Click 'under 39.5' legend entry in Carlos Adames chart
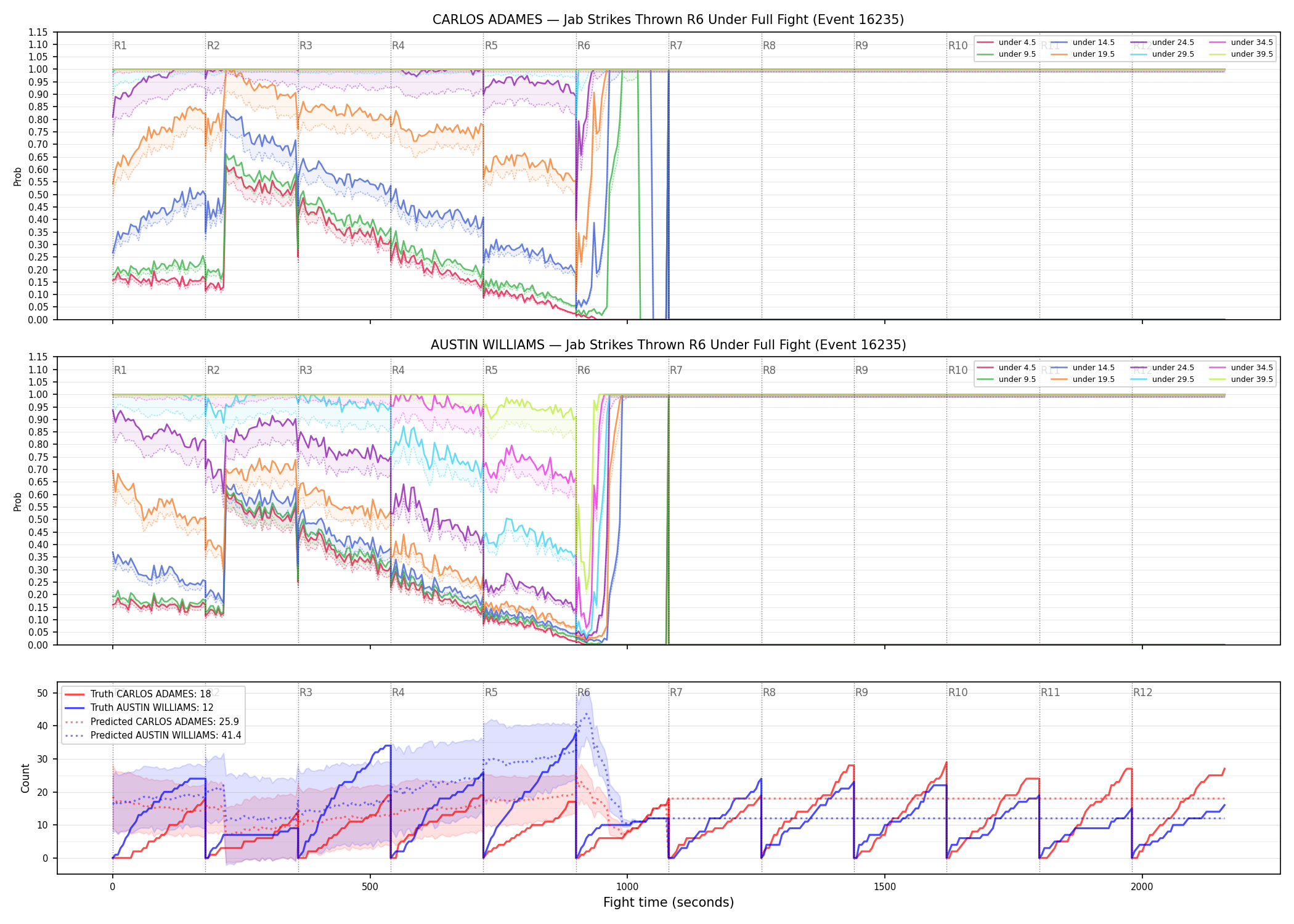 1242,54
